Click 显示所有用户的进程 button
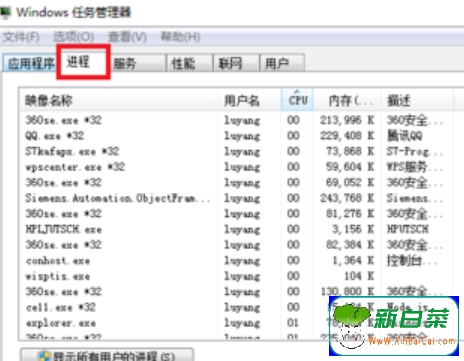 coord(107,356)
